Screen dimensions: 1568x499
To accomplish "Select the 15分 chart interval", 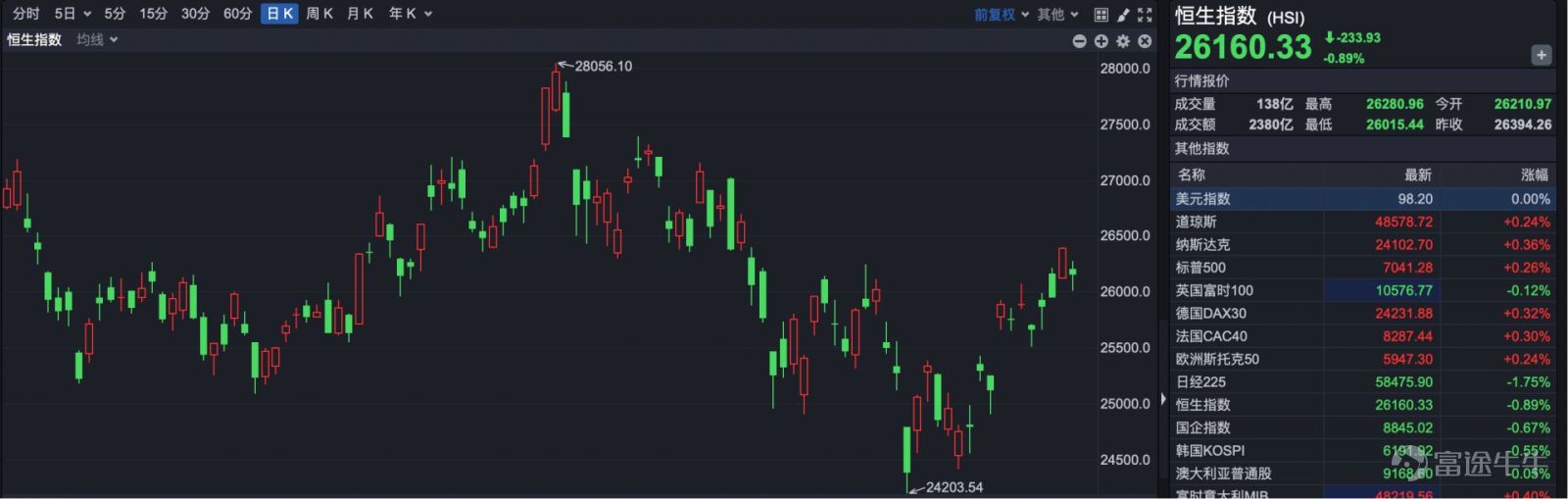I will coord(153,14).
